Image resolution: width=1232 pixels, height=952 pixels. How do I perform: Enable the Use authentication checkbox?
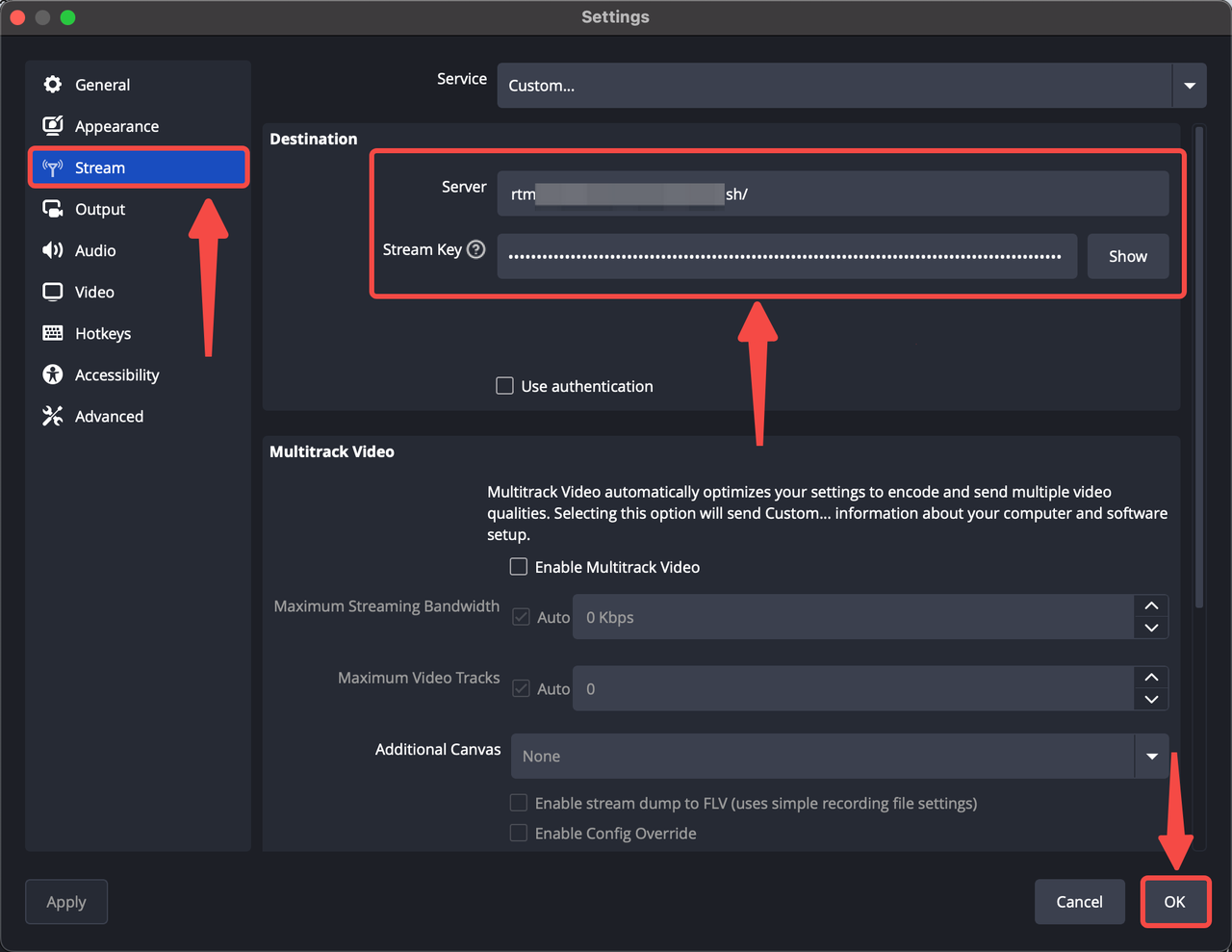point(504,386)
